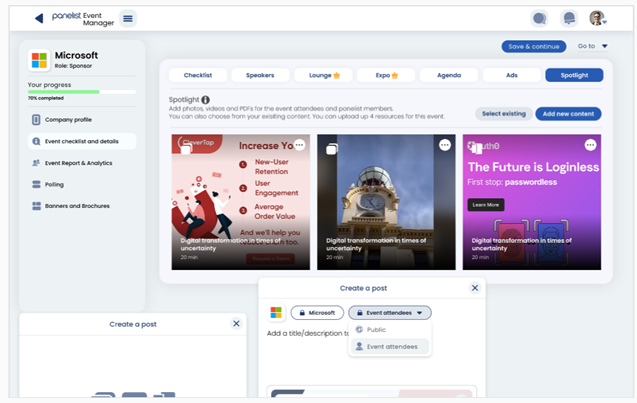637x403 pixels.
Task: Click the Company profile sidebar icon
Action: tap(36, 120)
